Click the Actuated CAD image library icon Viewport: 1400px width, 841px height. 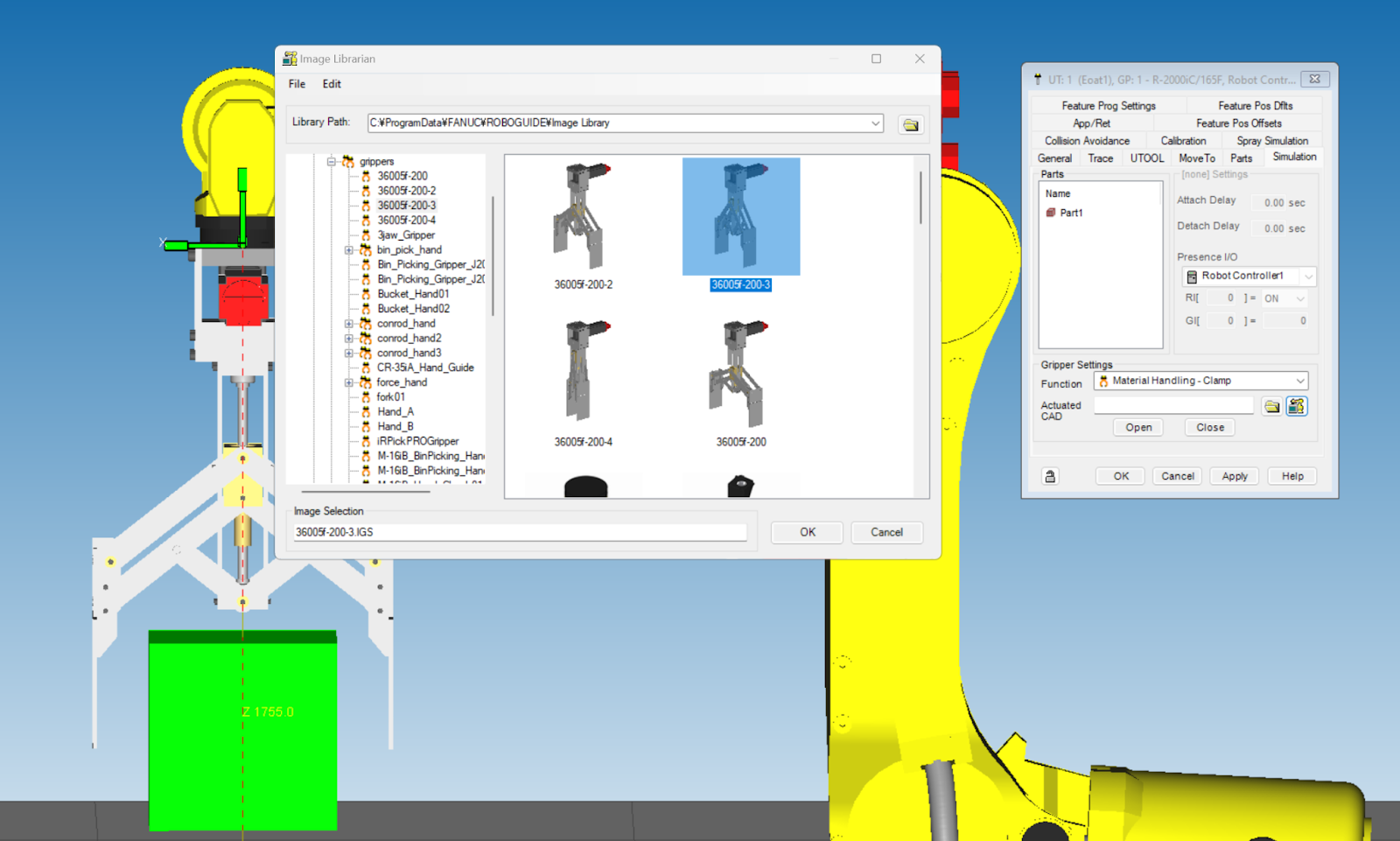coord(1297,406)
